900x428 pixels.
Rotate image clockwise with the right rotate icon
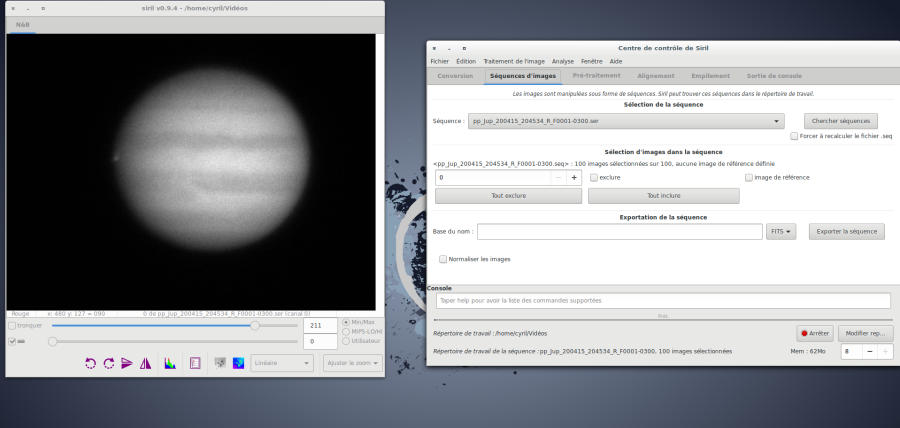tap(108, 363)
